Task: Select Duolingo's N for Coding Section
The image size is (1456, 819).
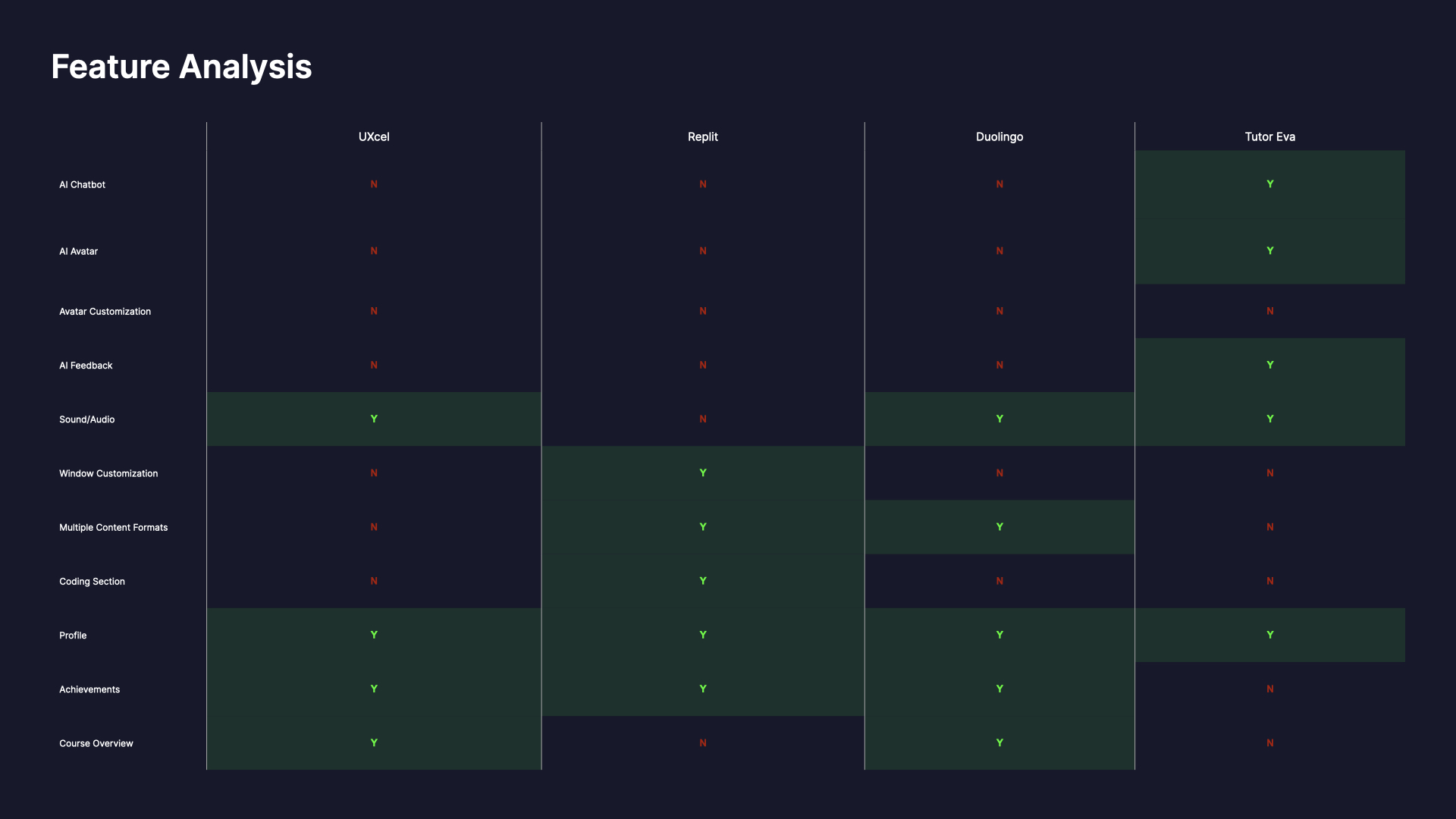Action: click(999, 581)
